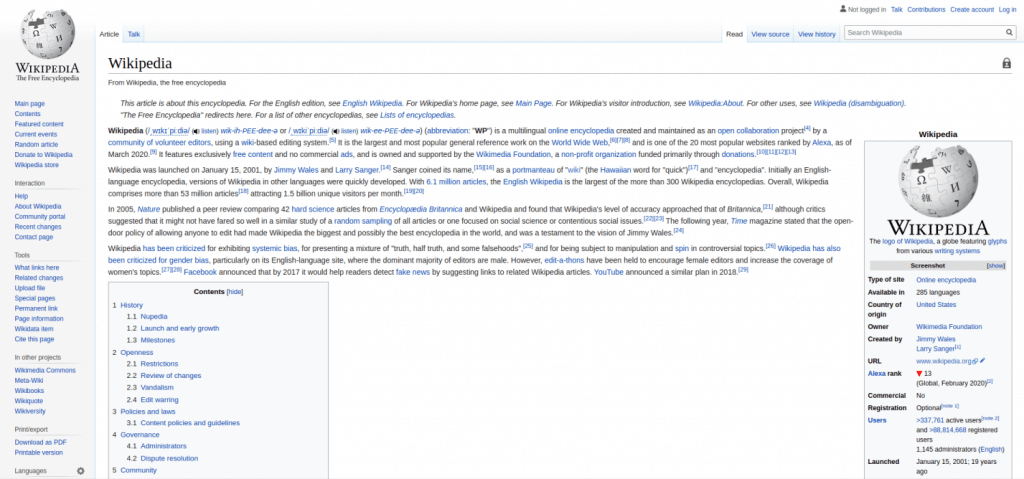Click citation reference [4]
Screen dimensions: 1024x479
pyautogui.click(x=808, y=128)
